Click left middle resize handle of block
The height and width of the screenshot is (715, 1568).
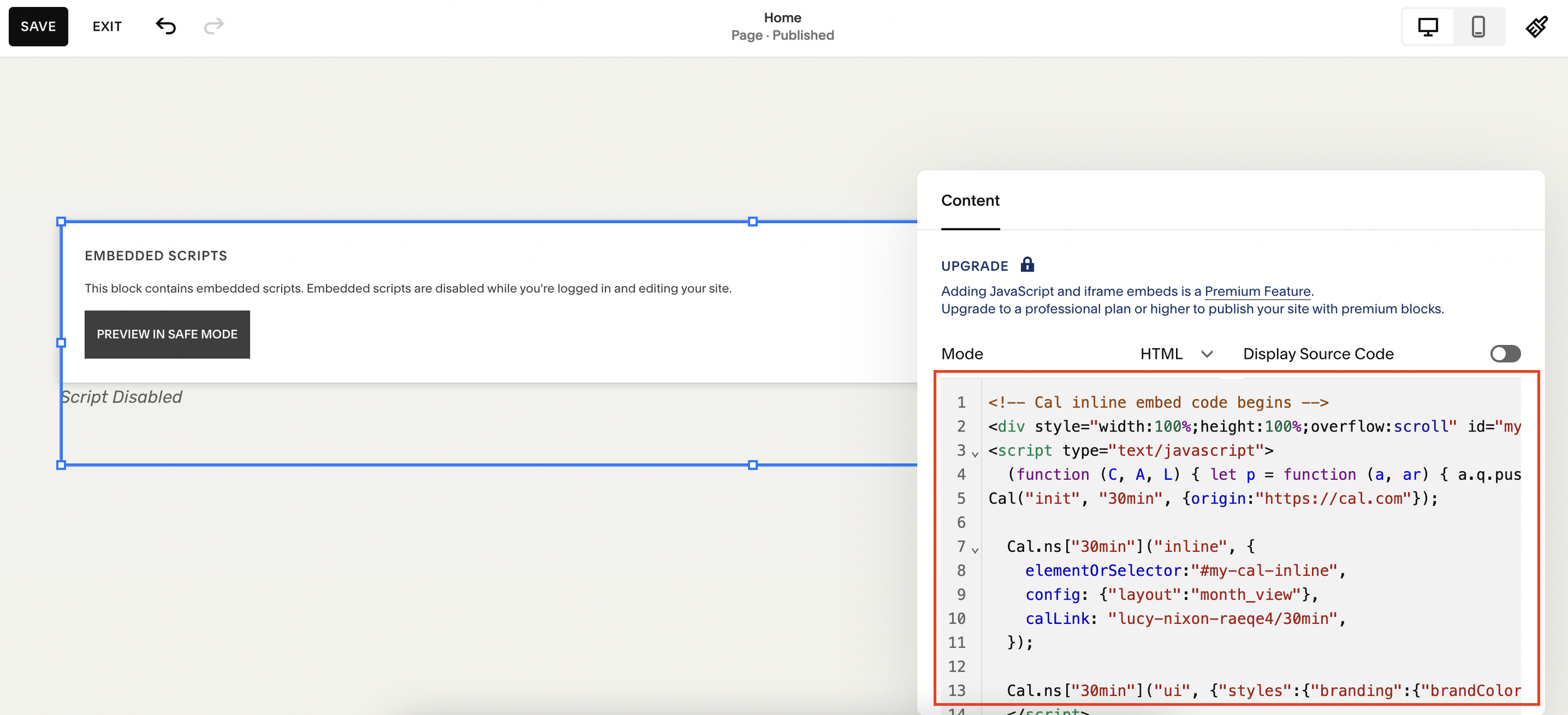coord(61,342)
